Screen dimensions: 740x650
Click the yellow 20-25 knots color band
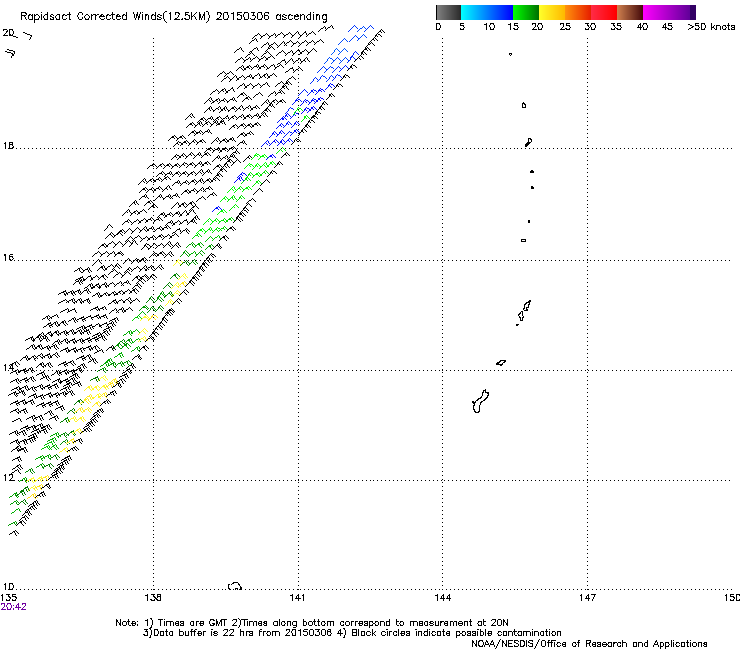[552, 12]
